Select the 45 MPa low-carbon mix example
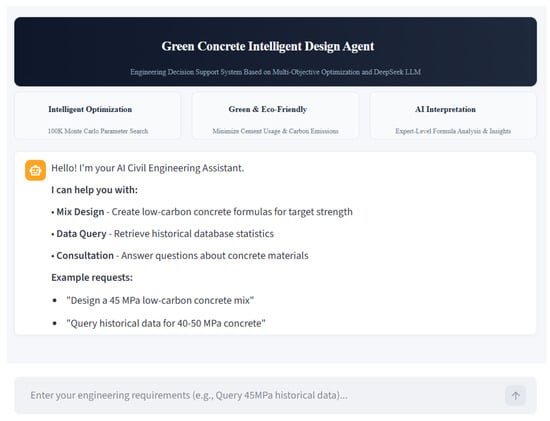The height and width of the screenshot is (421, 550). click(160, 301)
